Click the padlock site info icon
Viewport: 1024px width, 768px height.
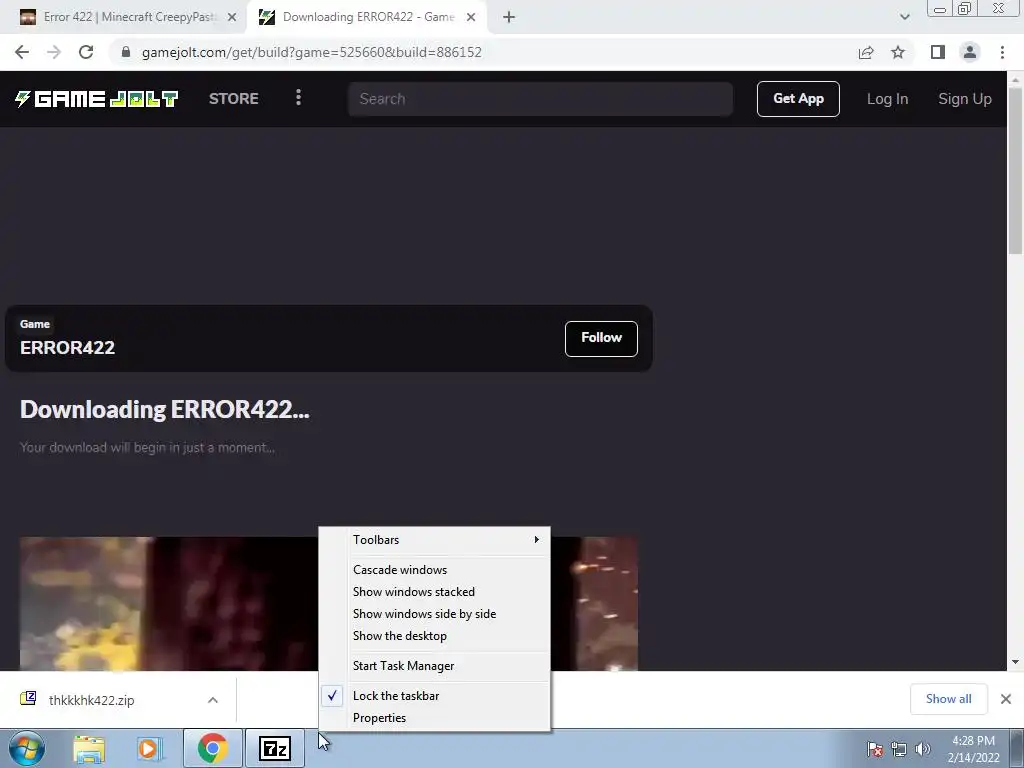coord(126,52)
